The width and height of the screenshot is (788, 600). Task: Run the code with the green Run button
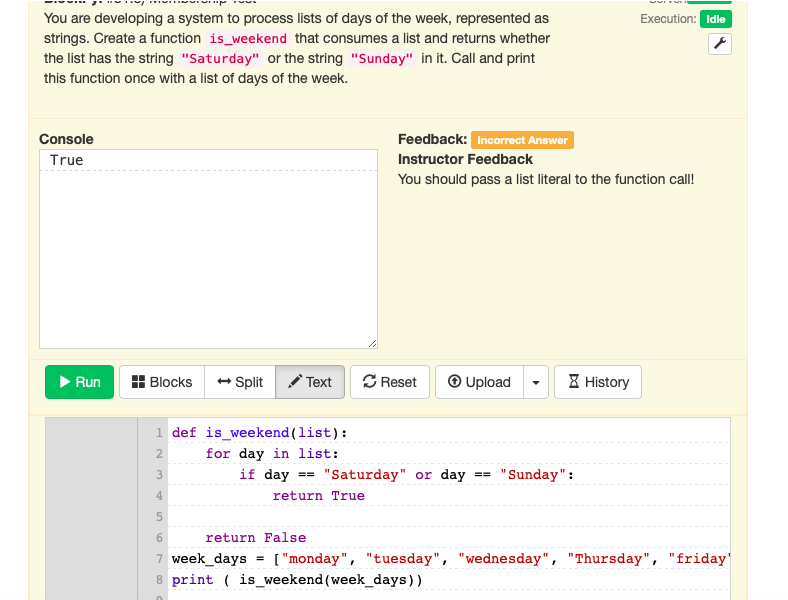[x=79, y=382]
